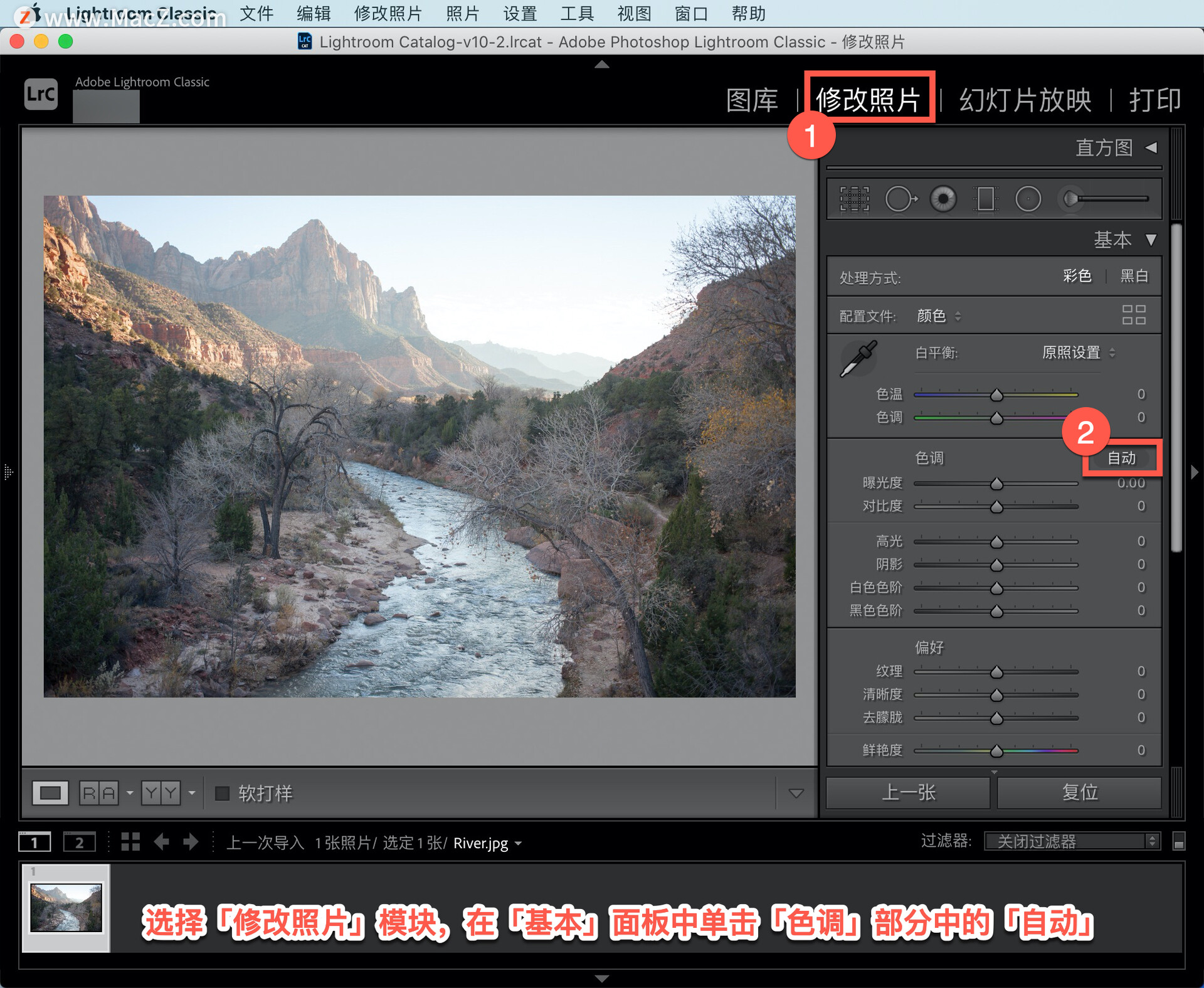Select the Crop Overlay tool
Image resolution: width=1204 pixels, height=988 pixels.
click(854, 199)
